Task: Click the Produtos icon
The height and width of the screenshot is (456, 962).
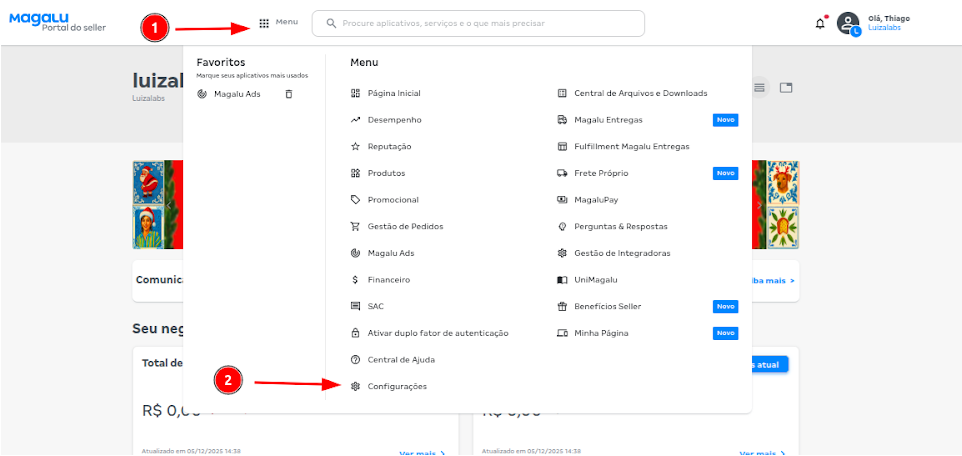Action: 355,173
